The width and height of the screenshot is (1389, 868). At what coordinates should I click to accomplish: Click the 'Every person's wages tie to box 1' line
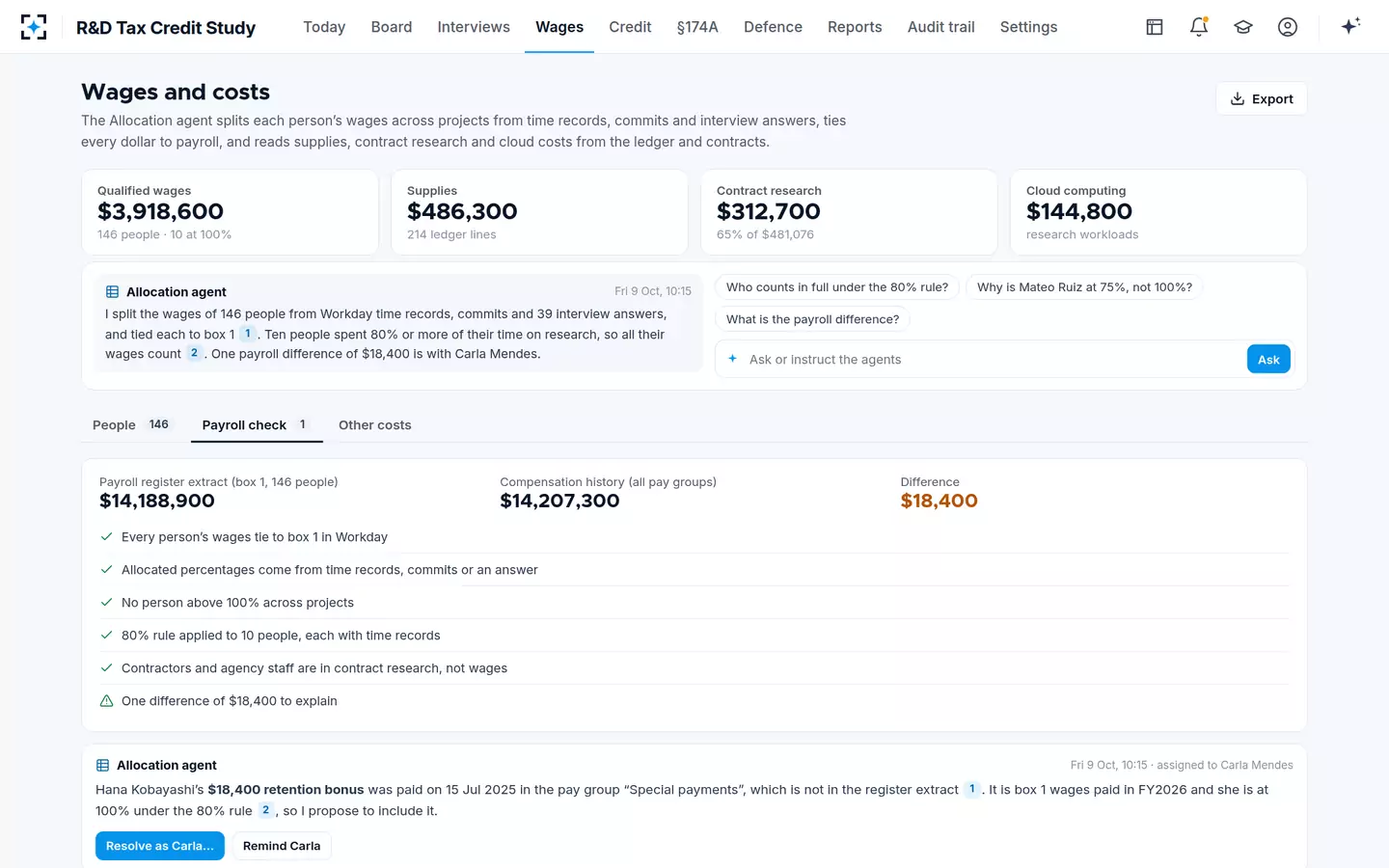coord(694,537)
